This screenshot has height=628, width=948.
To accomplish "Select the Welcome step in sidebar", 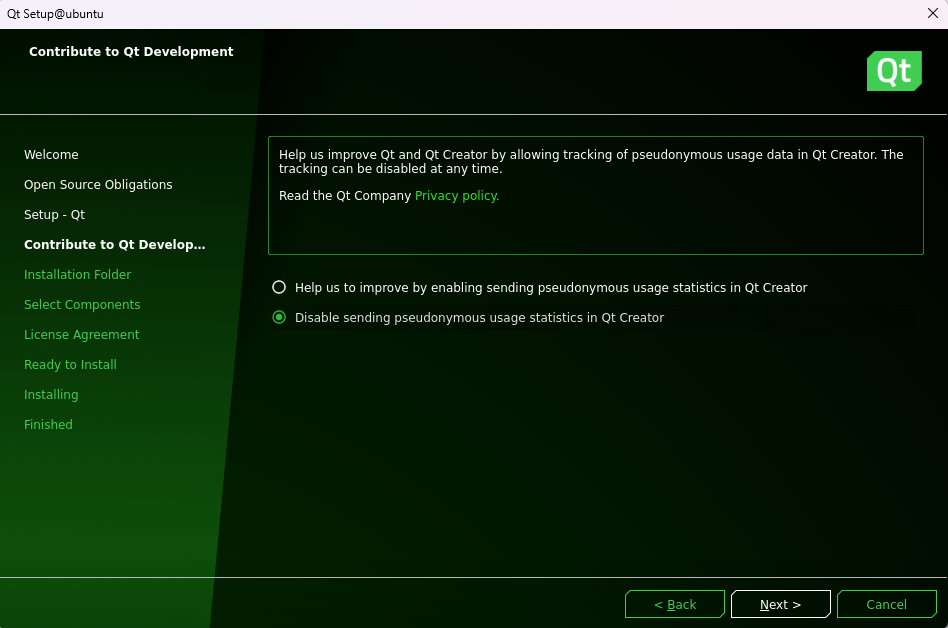I will pos(51,155).
